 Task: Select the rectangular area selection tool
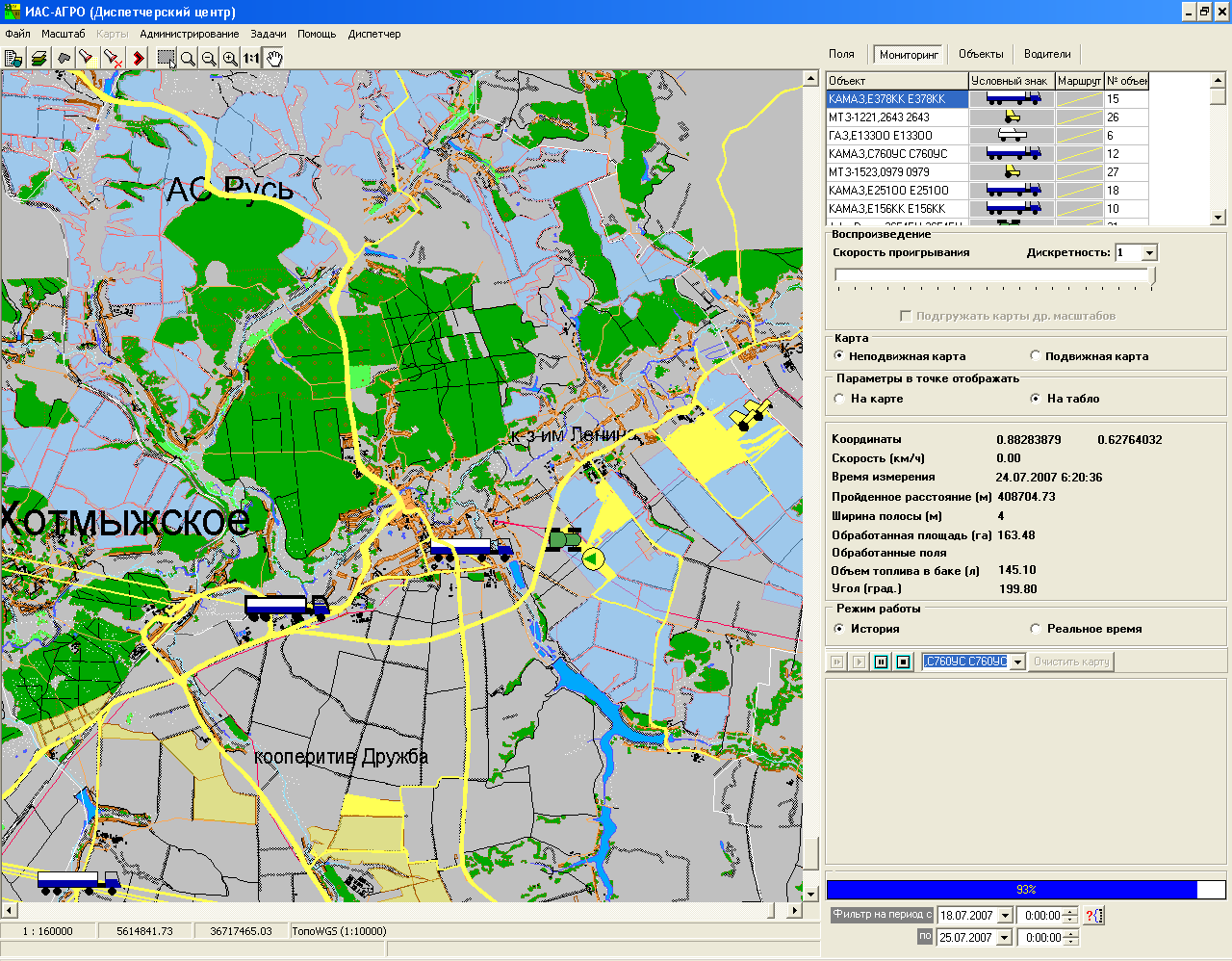click(166, 59)
